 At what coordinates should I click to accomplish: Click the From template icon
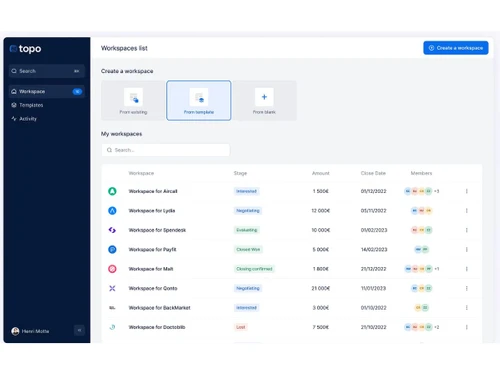pos(199,97)
